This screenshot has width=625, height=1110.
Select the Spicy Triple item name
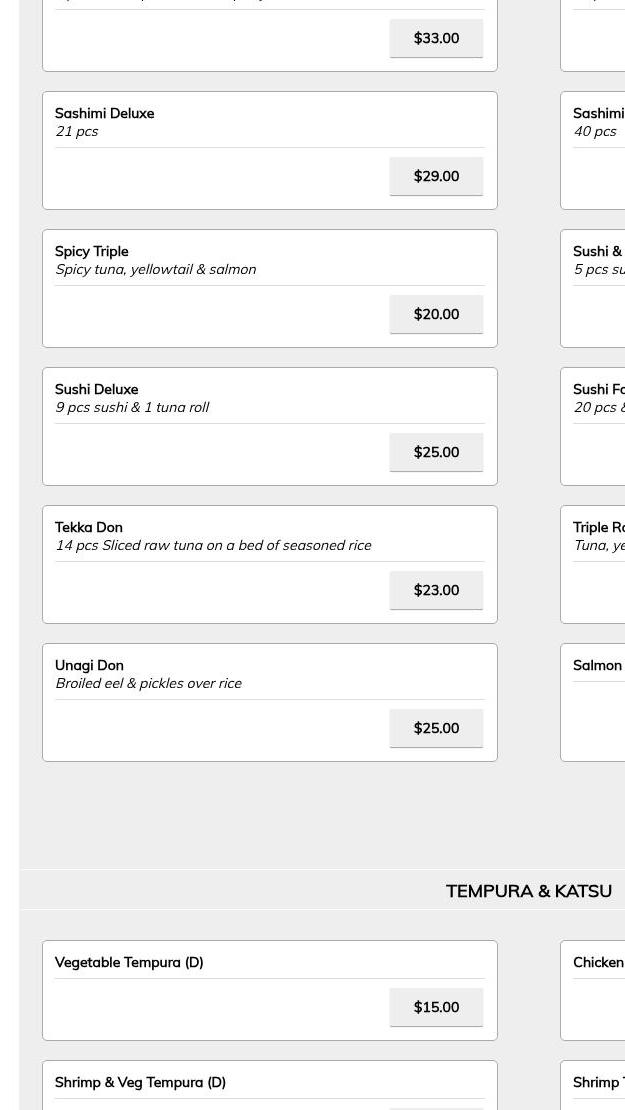(x=91, y=252)
